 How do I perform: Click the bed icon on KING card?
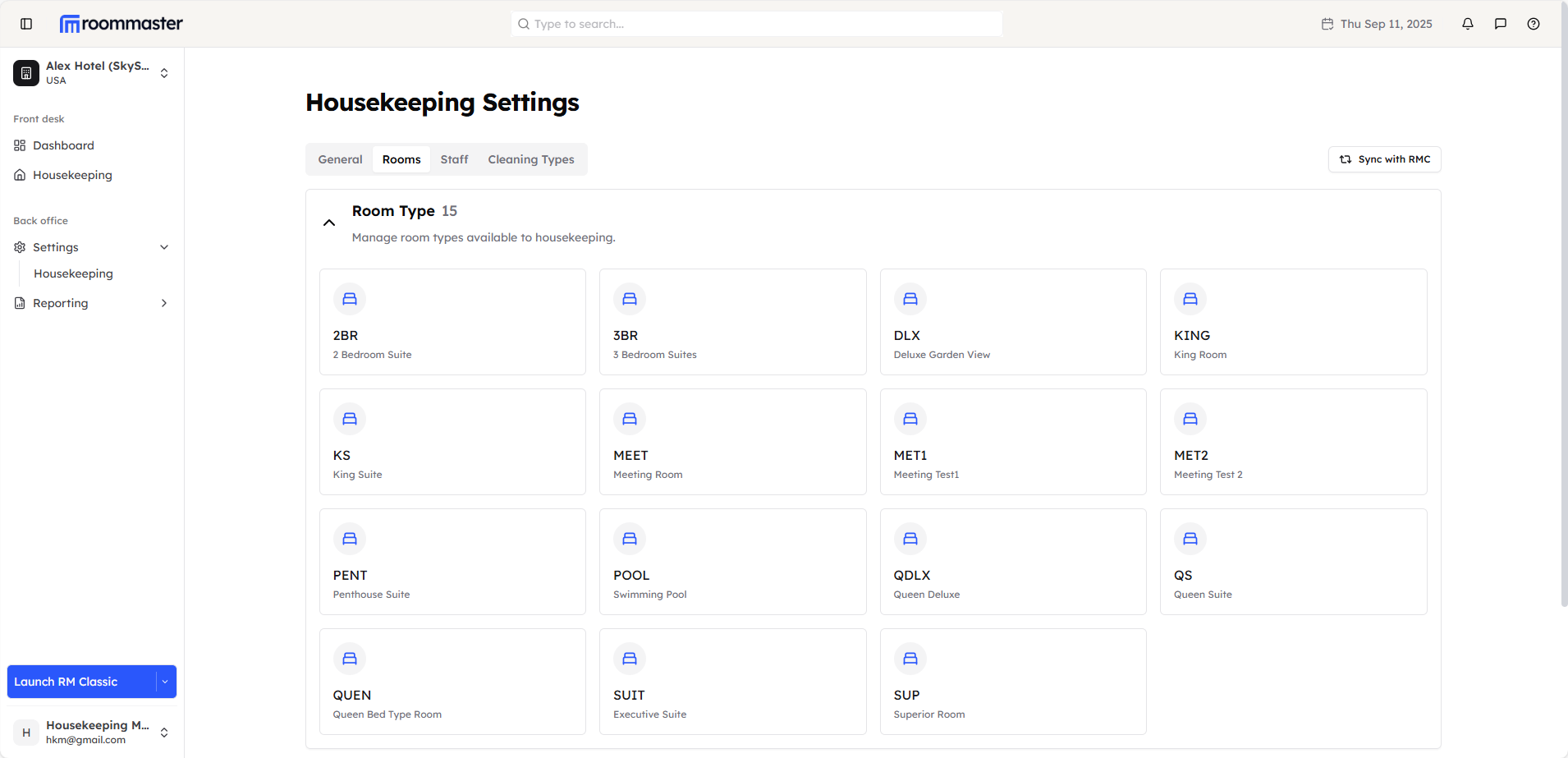click(1190, 299)
